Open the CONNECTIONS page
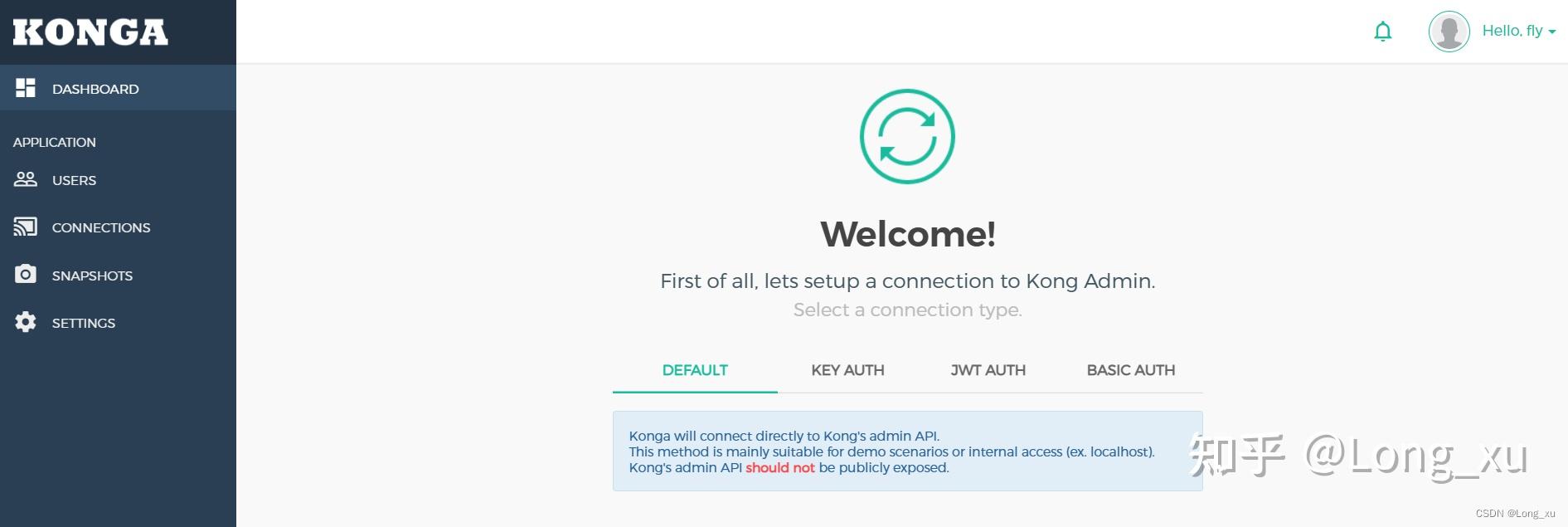 pos(101,227)
